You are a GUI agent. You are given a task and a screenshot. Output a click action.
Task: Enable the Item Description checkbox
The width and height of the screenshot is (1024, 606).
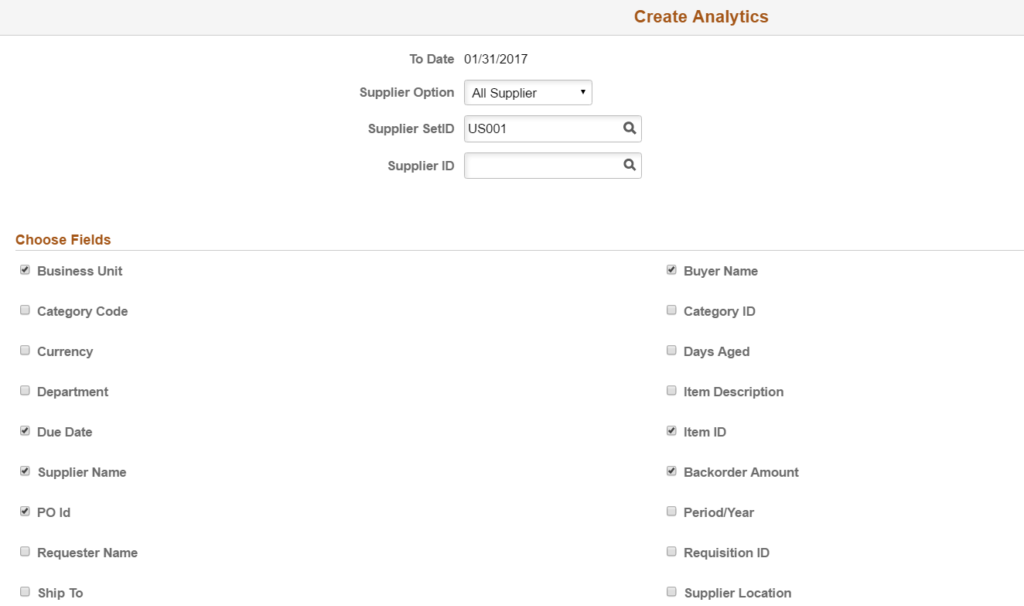(x=671, y=389)
